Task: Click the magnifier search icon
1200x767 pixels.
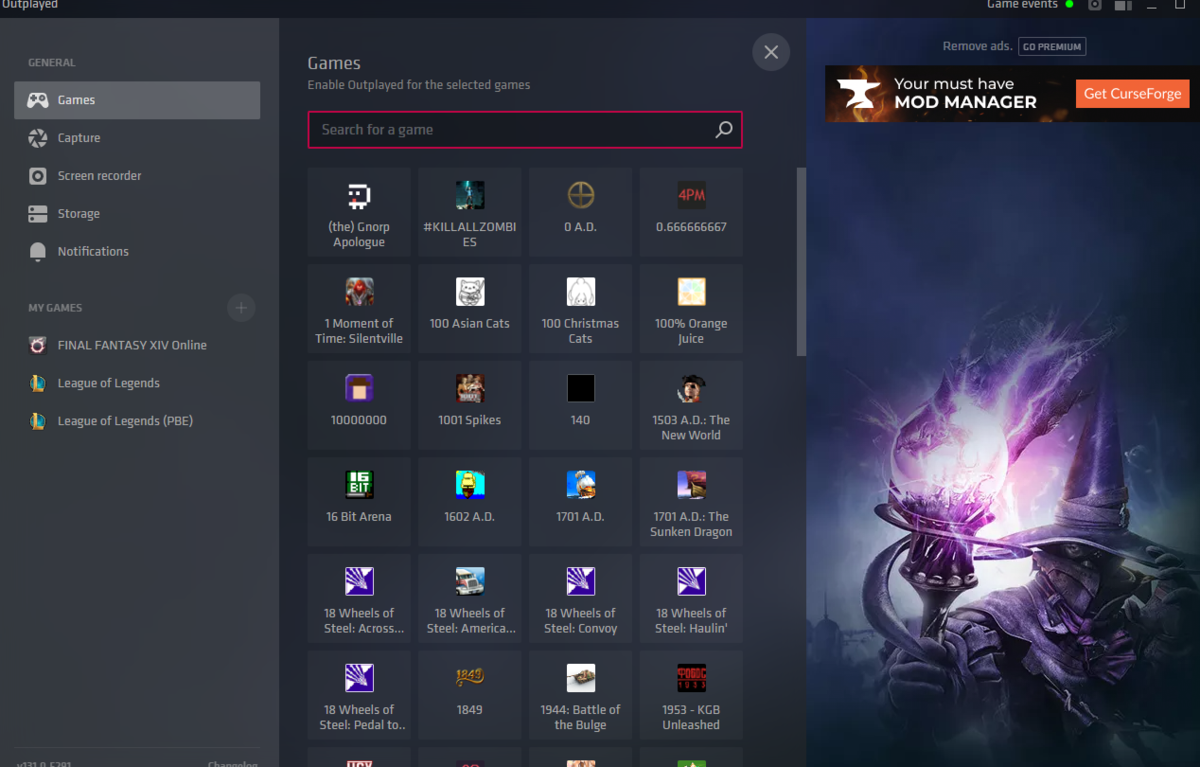Action: click(x=724, y=130)
